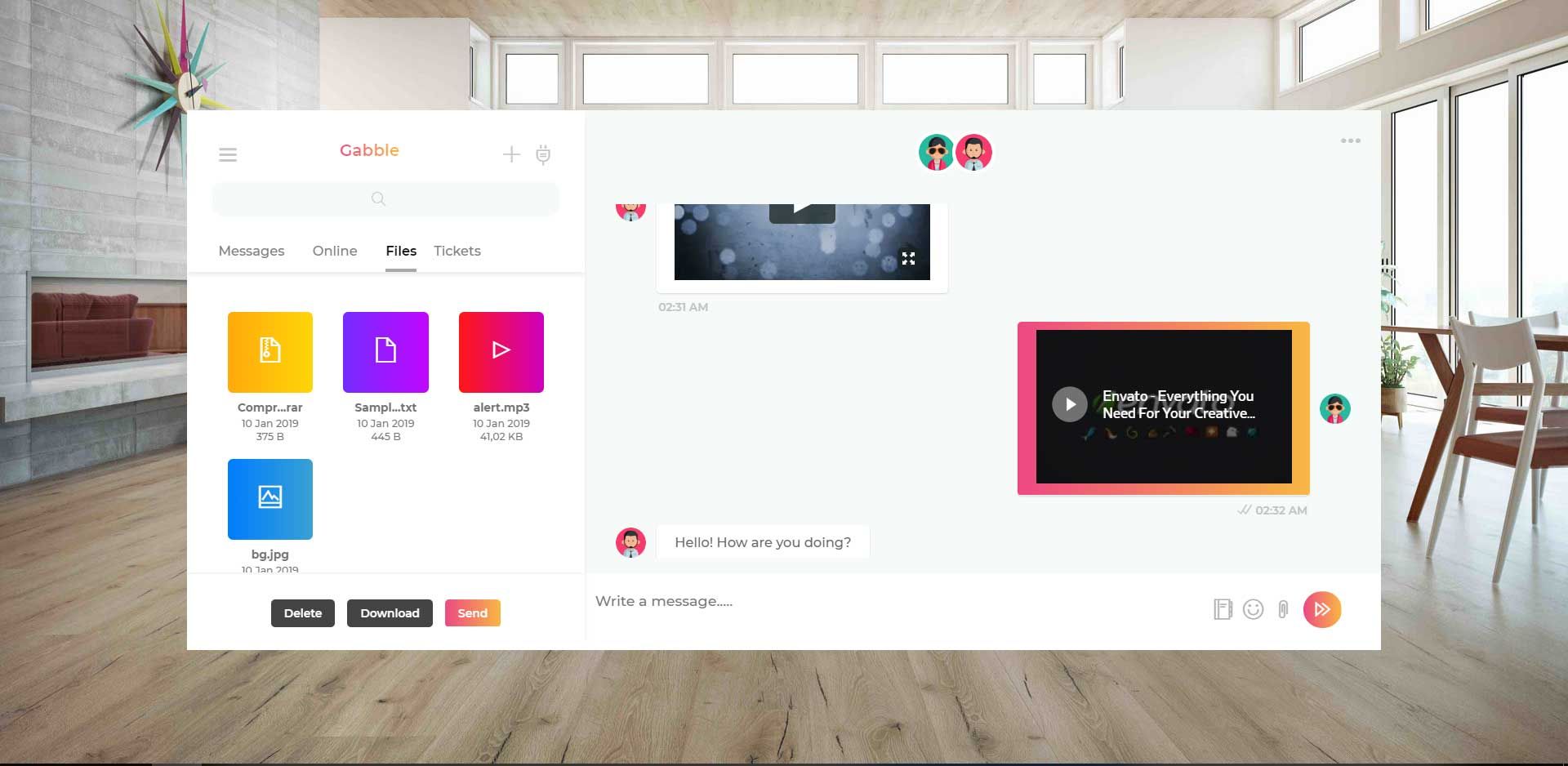Click the 'Hello! How are you doing?' message
This screenshot has width=1568, height=766.
tap(763, 542)
